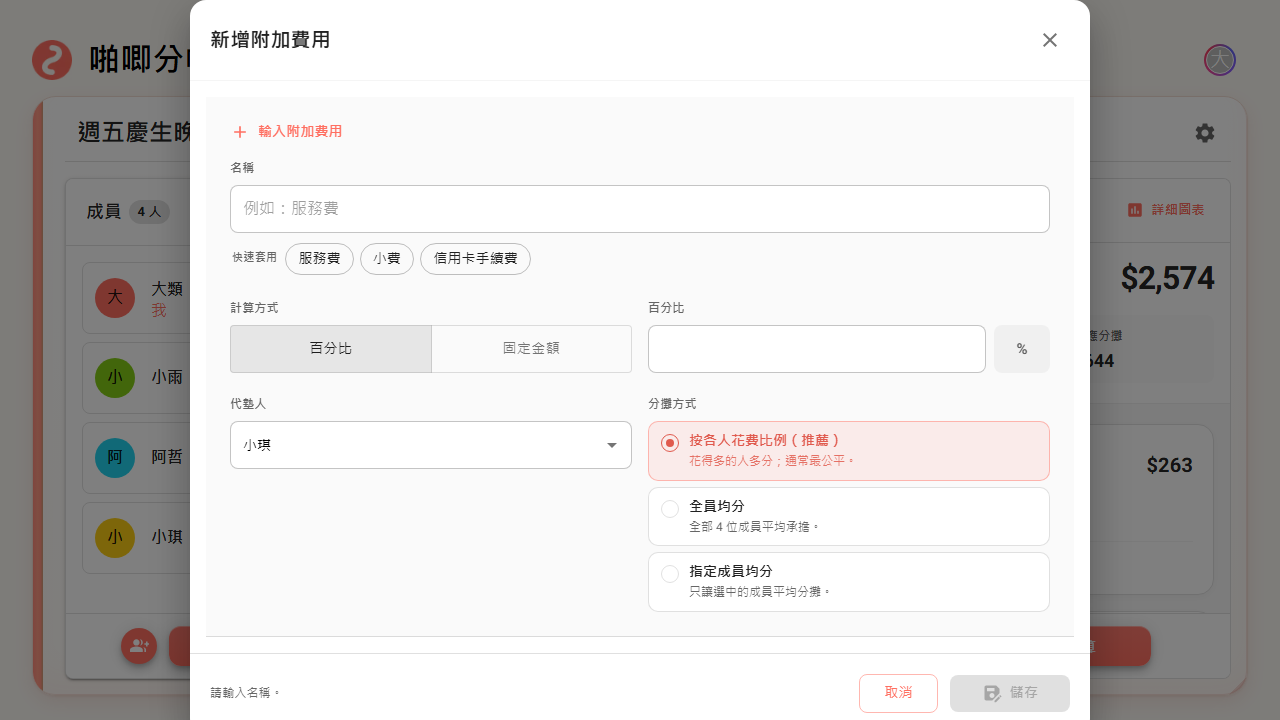1280x720 pixels.
Task: Click 週五慶生 event title in background
Action: [134, 132]
